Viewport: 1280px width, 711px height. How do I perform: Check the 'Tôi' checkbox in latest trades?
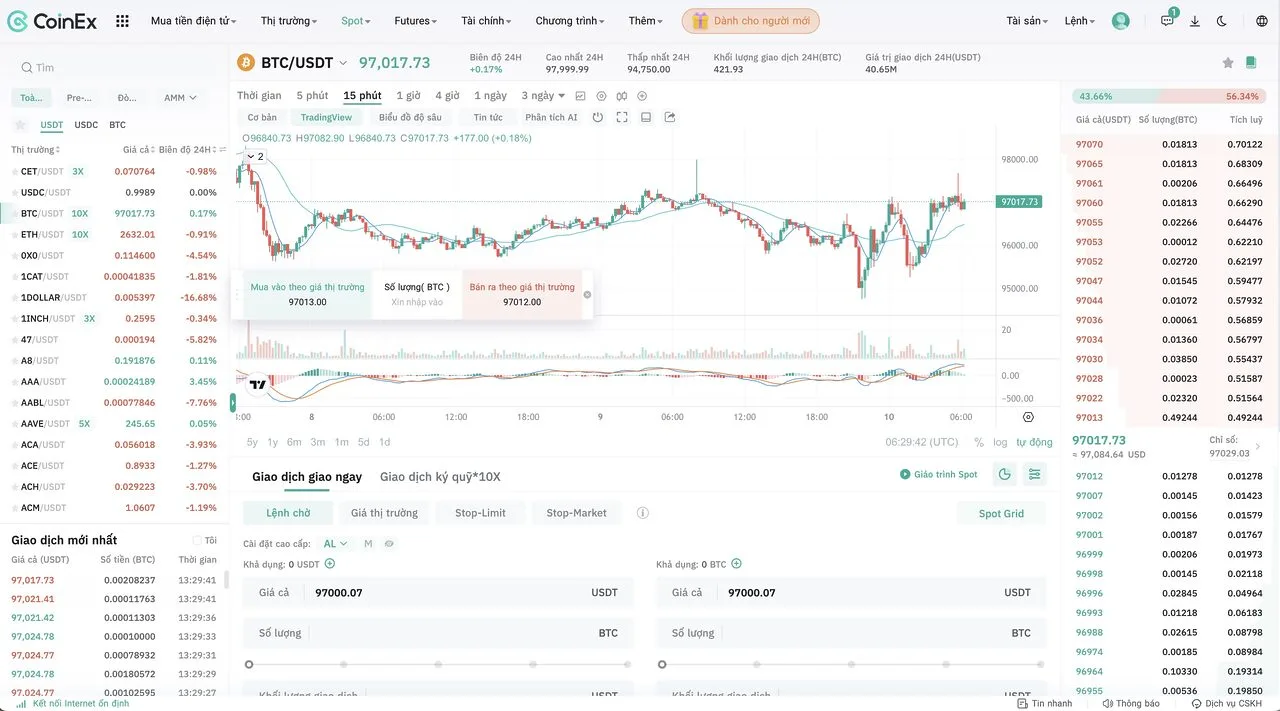click(198, 540)
